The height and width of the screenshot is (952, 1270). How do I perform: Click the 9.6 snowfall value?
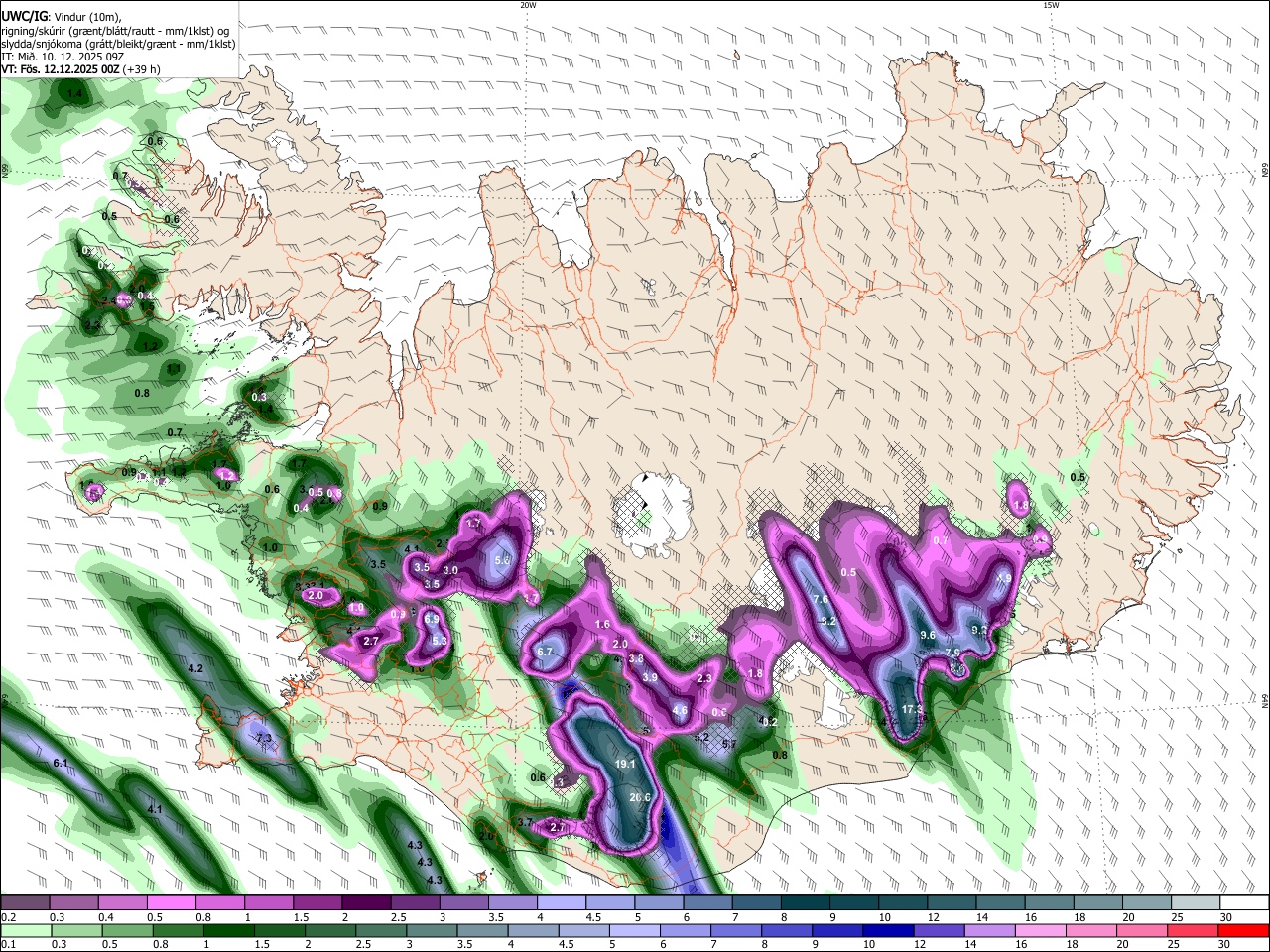(929, 635)
